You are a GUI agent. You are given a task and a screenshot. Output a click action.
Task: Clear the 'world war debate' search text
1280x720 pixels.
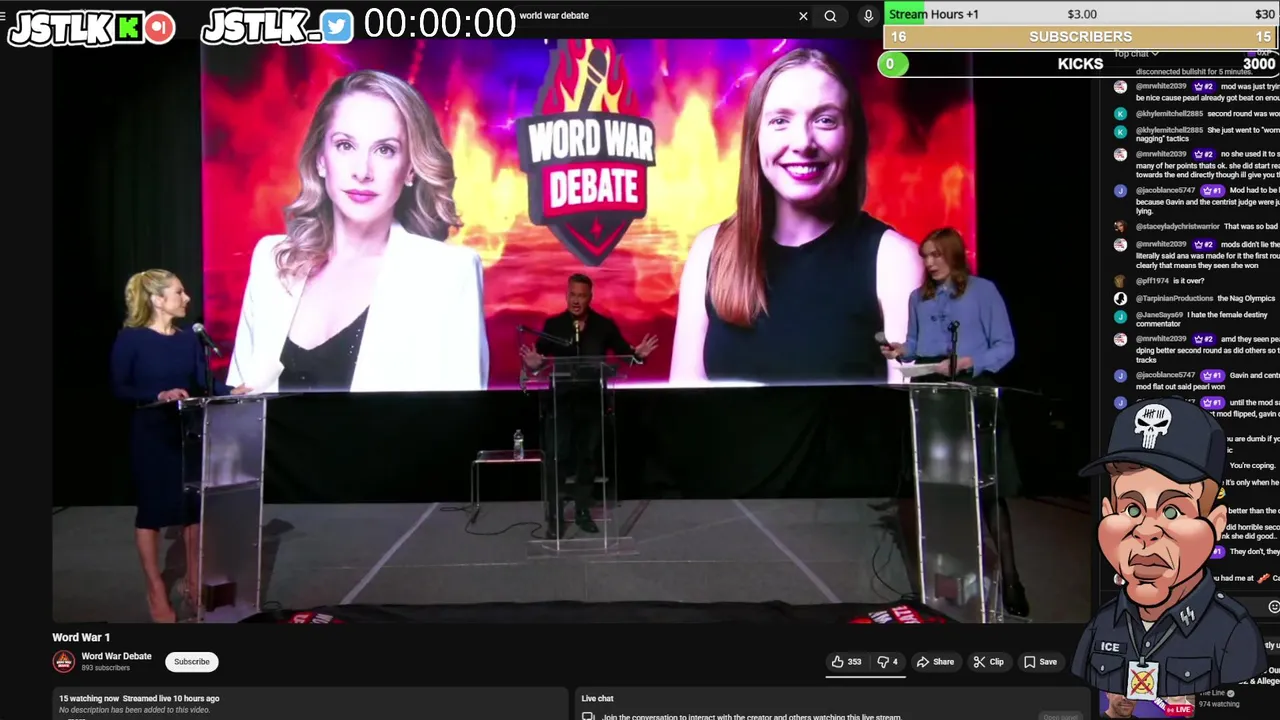pos(803,16)
